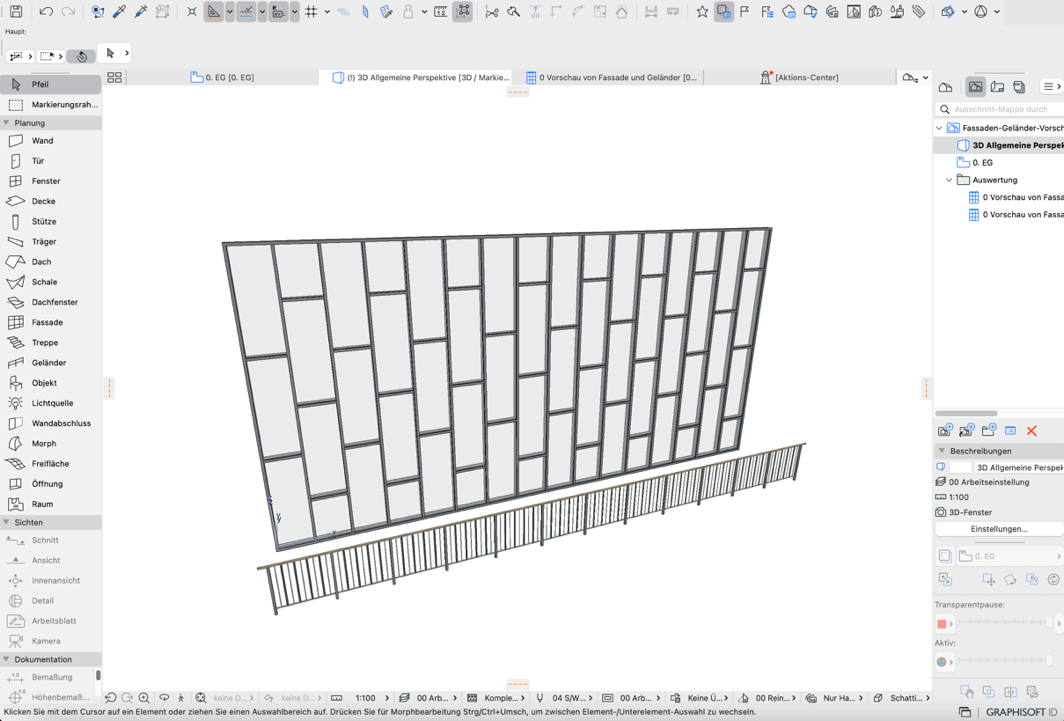This screenshot has height=721, width=1064.
Task: Click the Transparentpause red color swatch
Action: pos(942,623)
